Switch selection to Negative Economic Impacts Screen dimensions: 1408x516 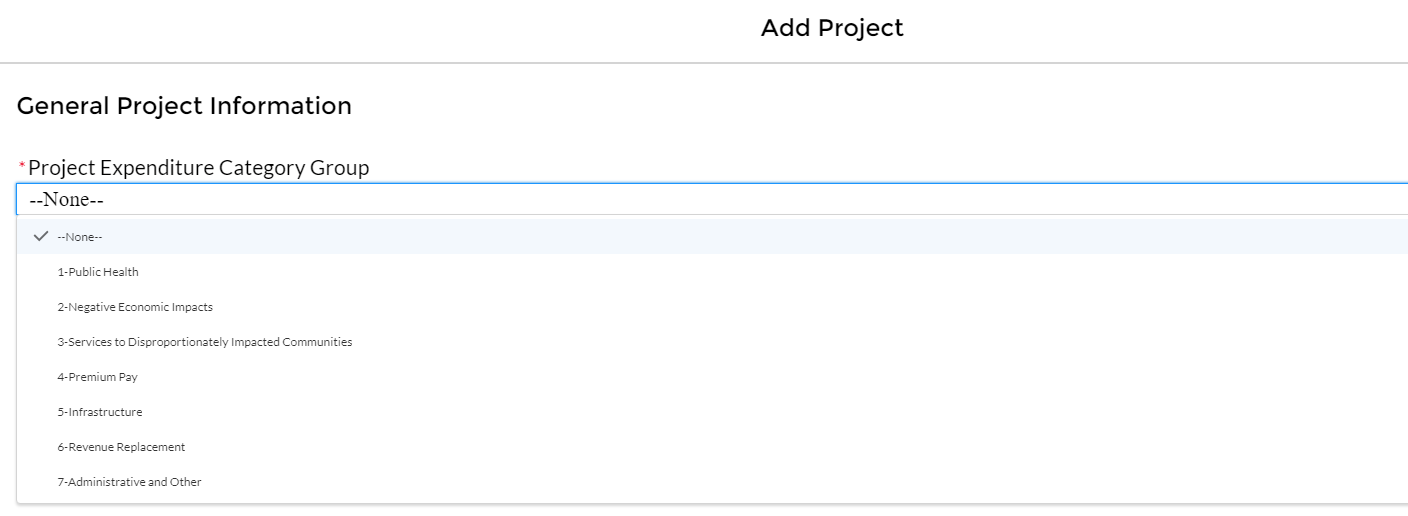tap(135, 307)
